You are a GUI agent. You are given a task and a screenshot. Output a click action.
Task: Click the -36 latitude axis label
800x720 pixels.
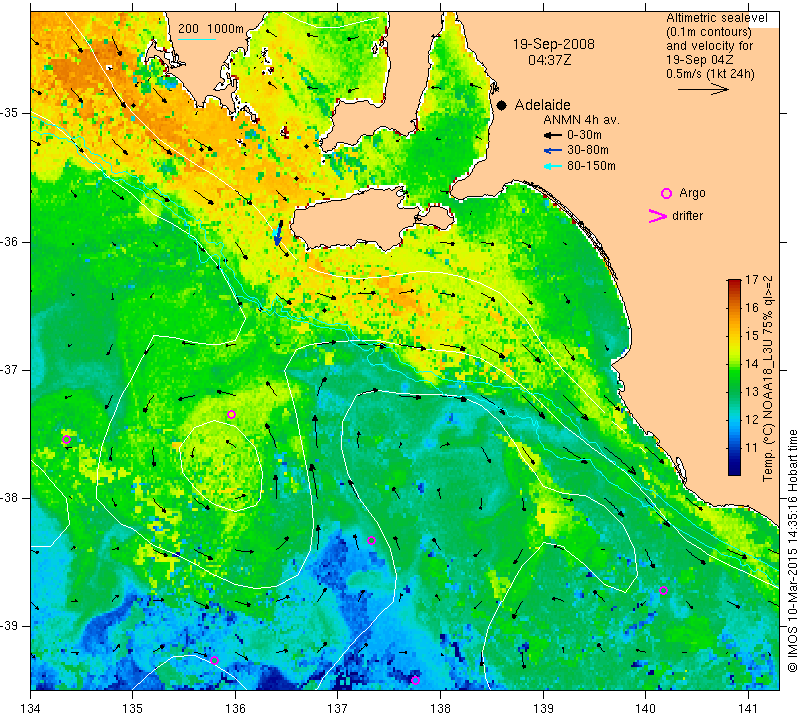click(10, 241)
